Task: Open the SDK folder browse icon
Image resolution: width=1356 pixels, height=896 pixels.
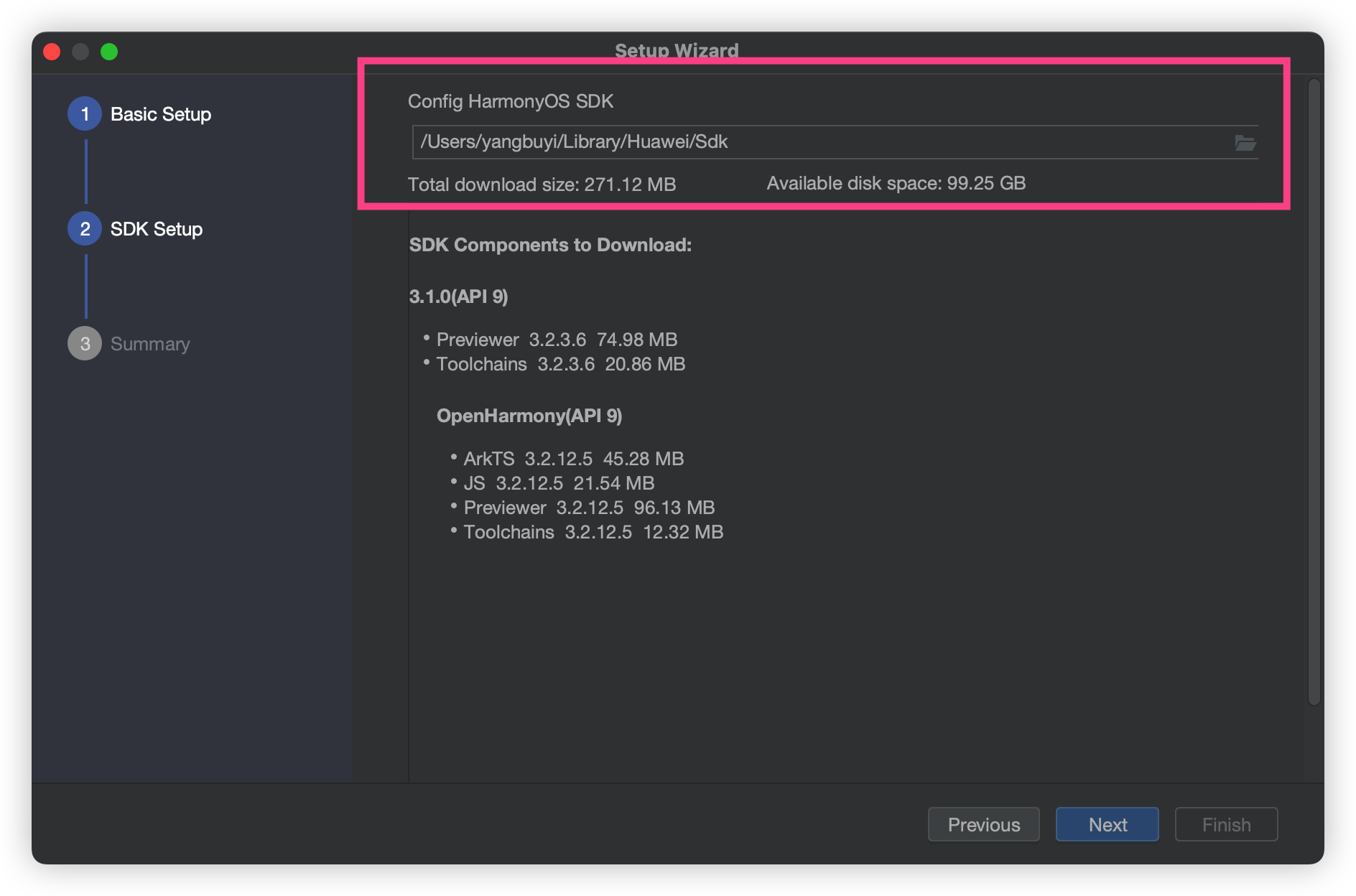Action: coord(1245,142)
